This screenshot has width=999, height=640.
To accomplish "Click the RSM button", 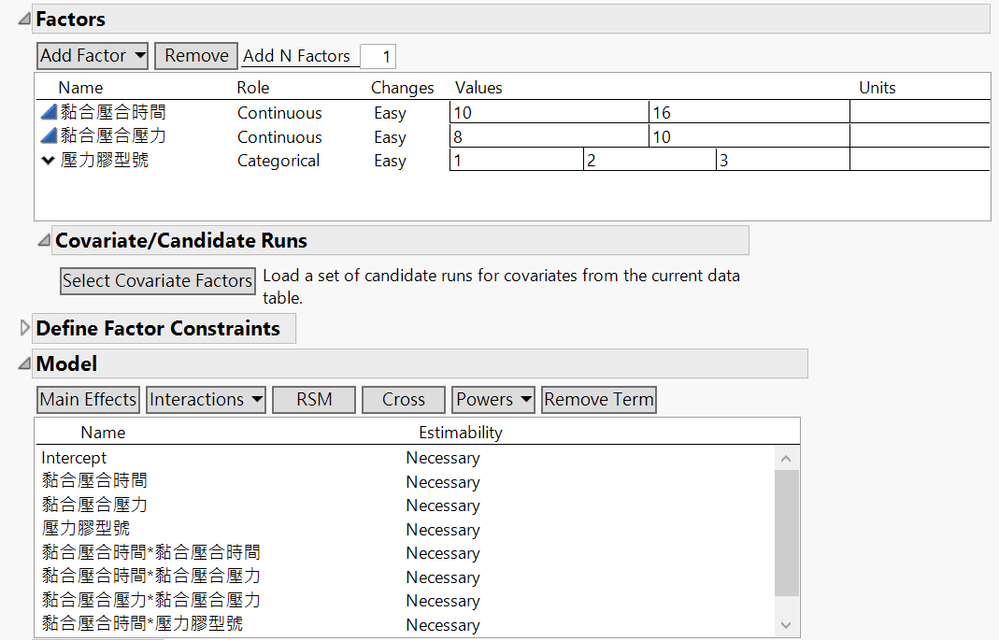I will [314, 399].
